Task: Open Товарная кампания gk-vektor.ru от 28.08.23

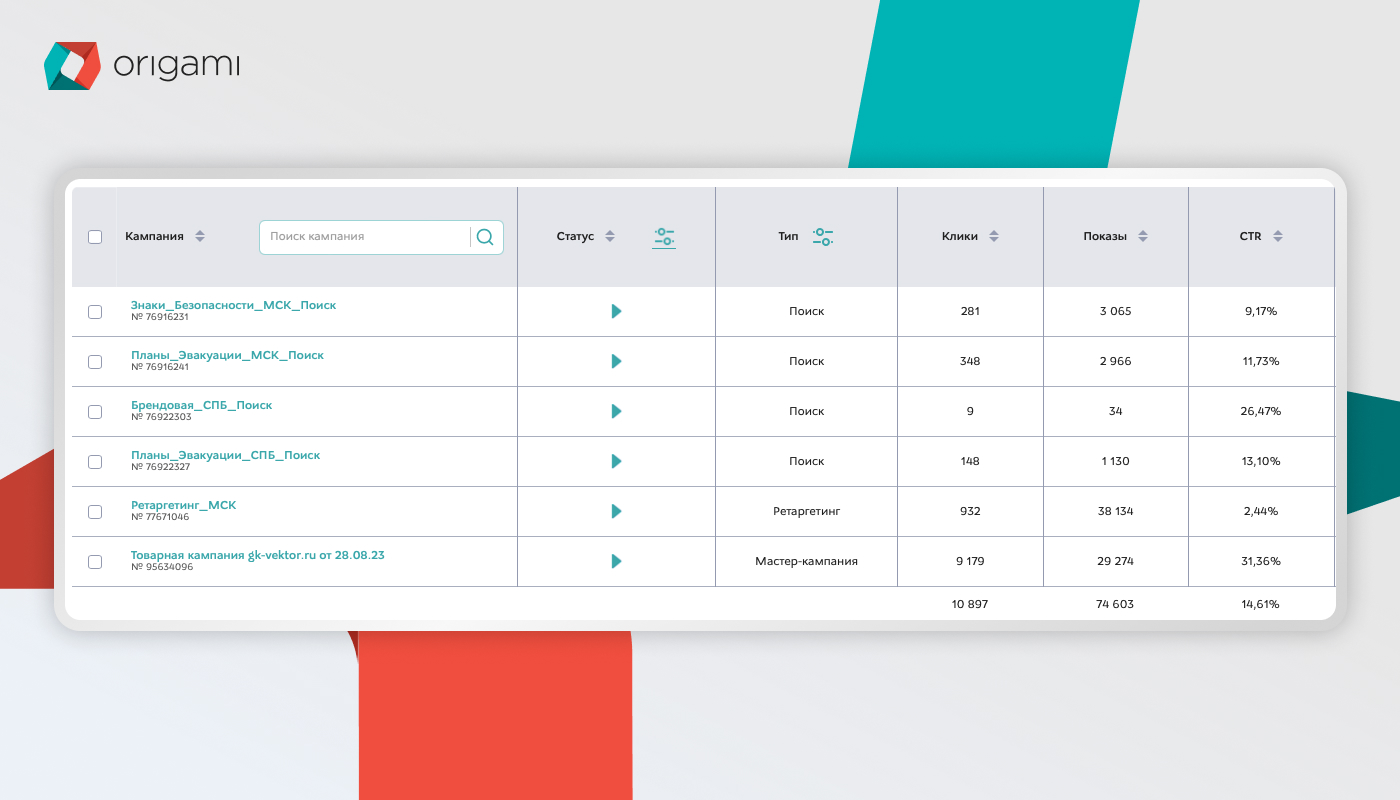Action: tap(257, 555)
